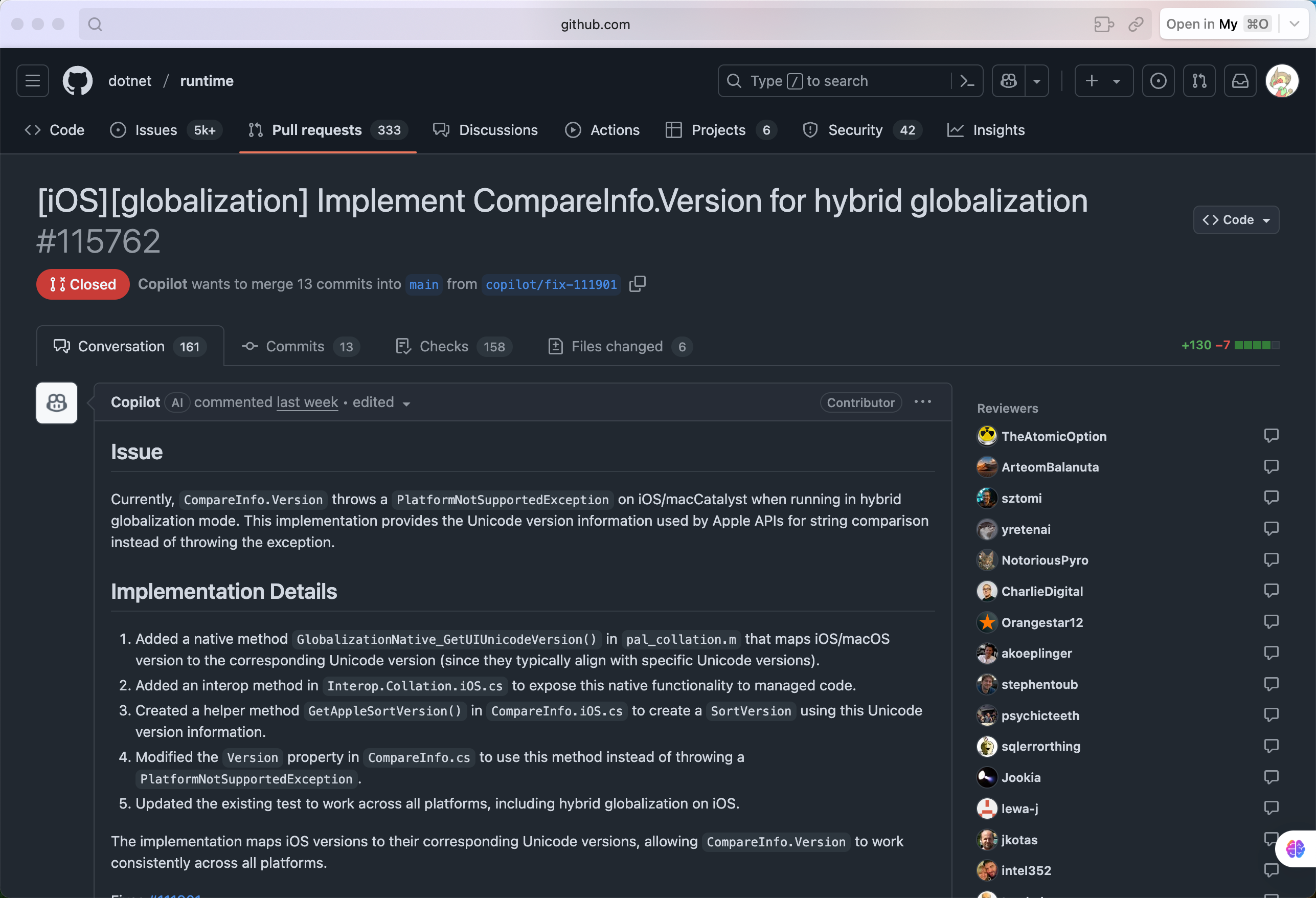Open TheAtomicOption's review comment icon
The height and width of the screenshot is (898, 1316).
[1270, 436]
